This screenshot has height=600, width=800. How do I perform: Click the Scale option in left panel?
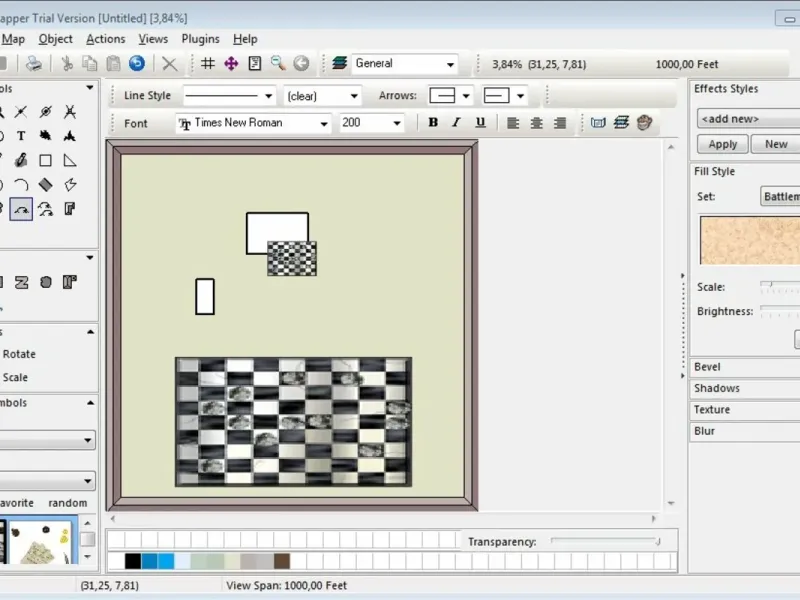click(x=15, y=378)
